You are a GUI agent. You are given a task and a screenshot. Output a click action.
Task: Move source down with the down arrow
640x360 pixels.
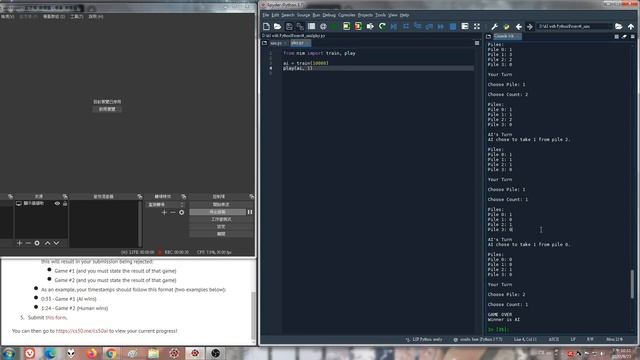coord(56,243)
